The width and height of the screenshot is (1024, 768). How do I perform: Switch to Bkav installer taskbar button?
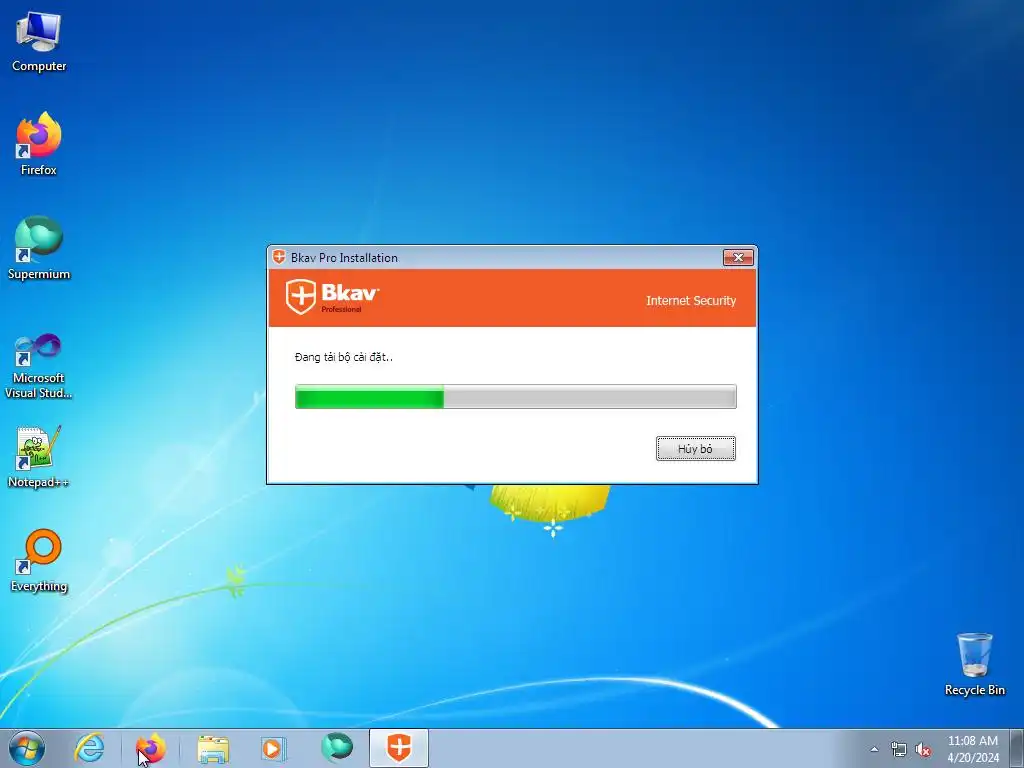click(x=399, y=748)
